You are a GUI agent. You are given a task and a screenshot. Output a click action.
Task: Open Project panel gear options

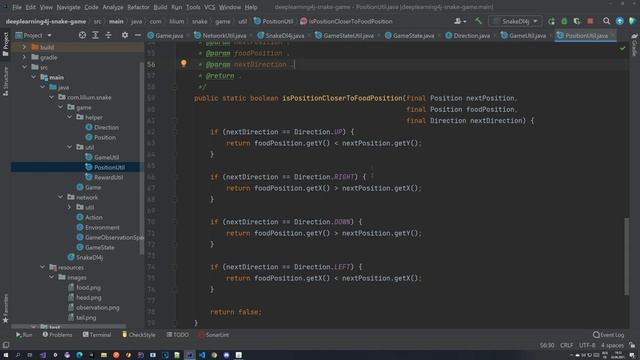(x=125, y=36)
